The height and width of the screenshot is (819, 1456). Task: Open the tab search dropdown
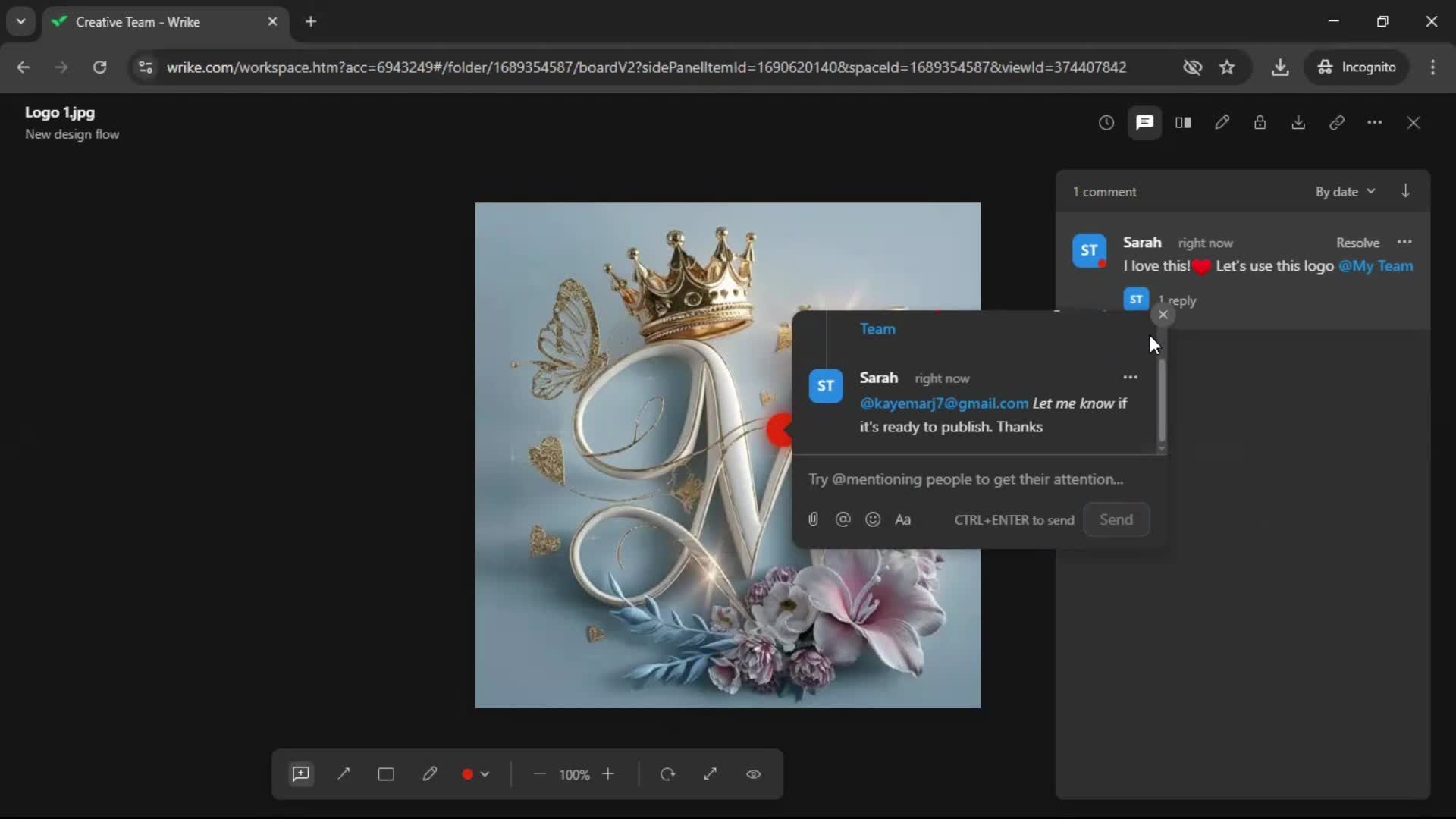point(21,22)
